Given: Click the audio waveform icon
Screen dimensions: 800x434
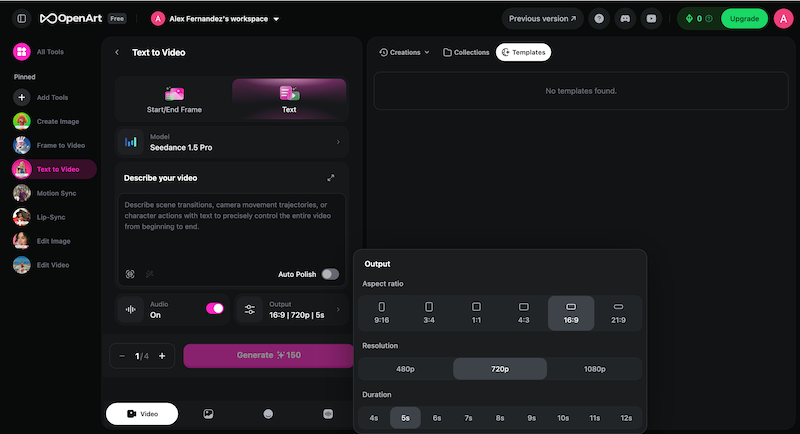Looking at the screenshot, I should 131,310.
